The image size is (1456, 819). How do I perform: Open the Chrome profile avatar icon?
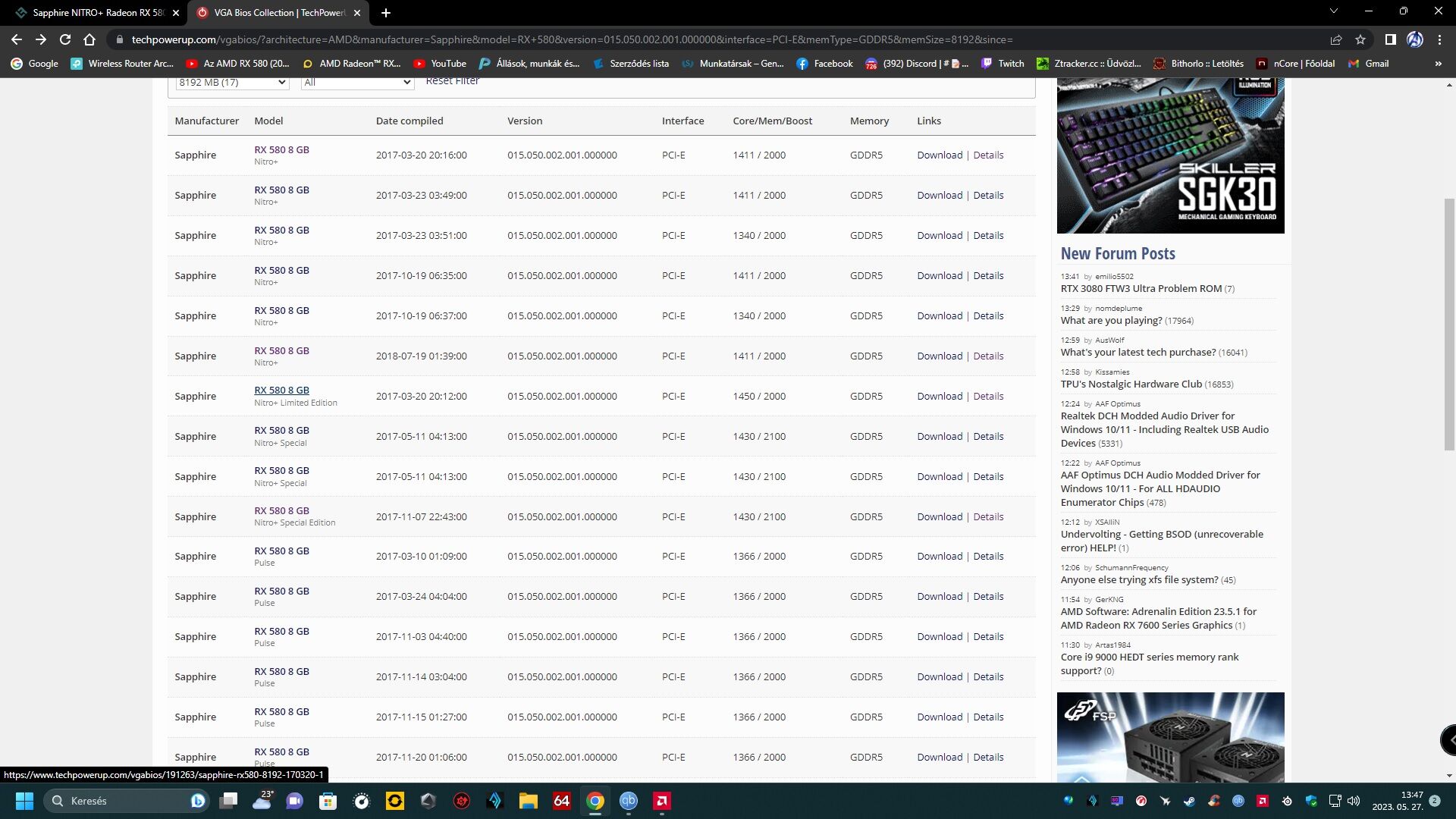coord(1415,39)
